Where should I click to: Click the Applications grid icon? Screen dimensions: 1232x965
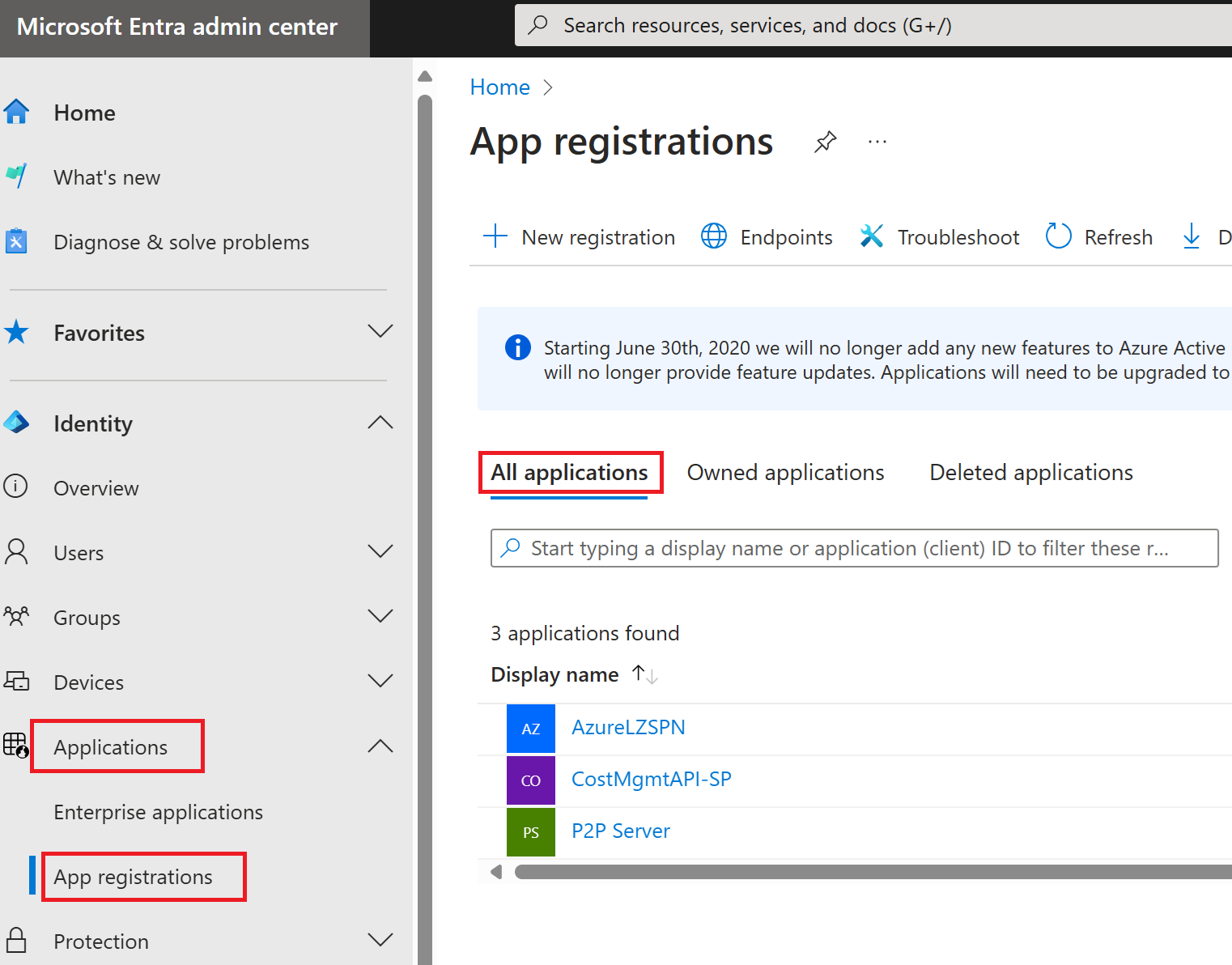click(x=15, y=745)
